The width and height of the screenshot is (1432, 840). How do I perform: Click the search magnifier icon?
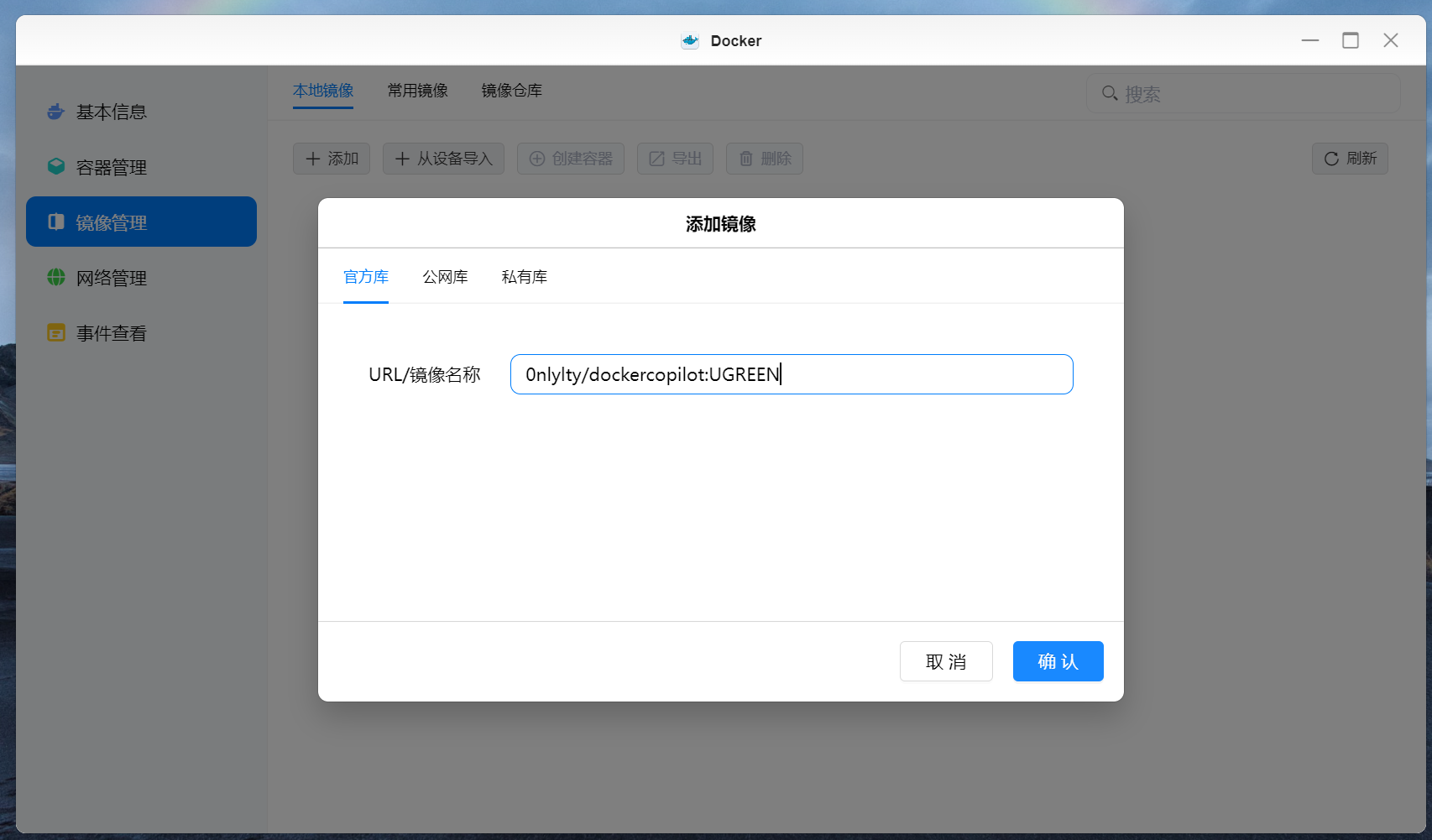point(1110,93)
